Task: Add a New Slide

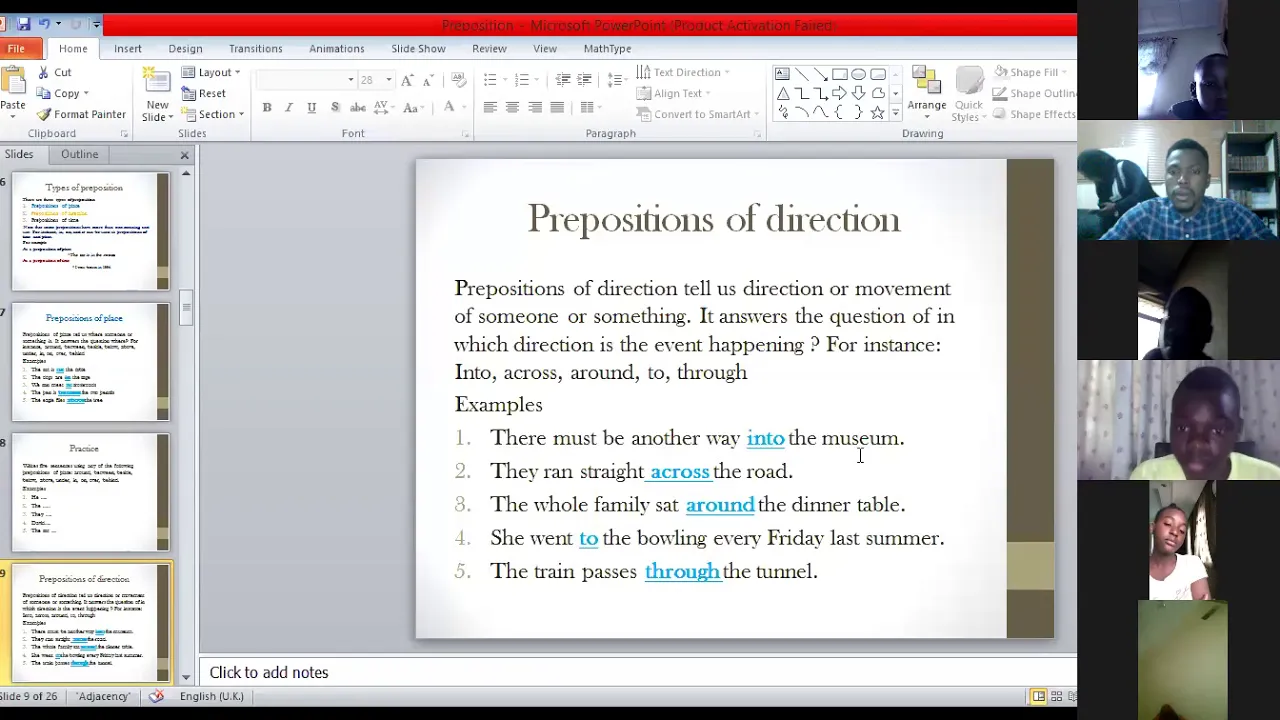Action: point(157,94)
